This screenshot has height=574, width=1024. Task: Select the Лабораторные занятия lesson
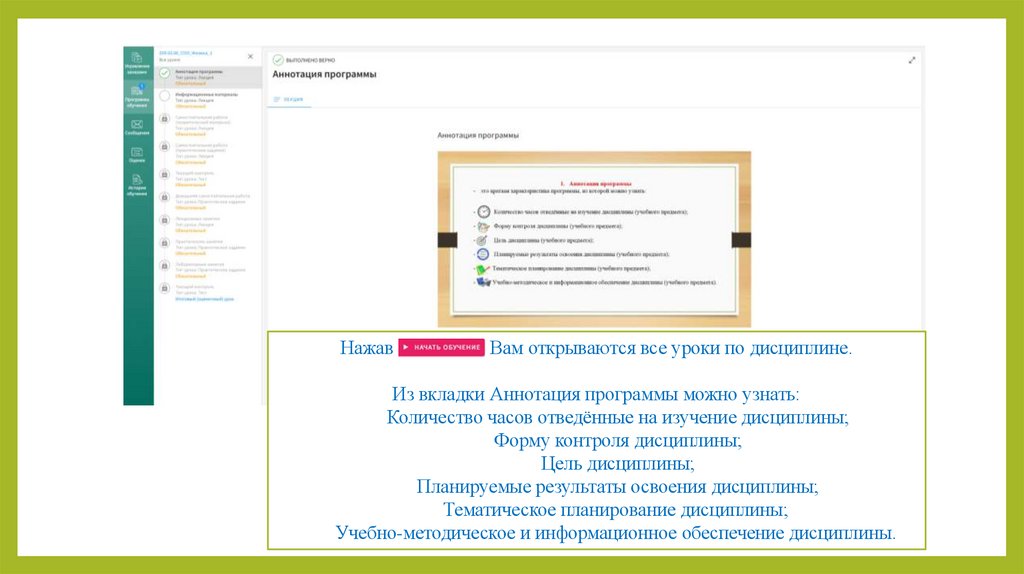[x=208, y=270]
